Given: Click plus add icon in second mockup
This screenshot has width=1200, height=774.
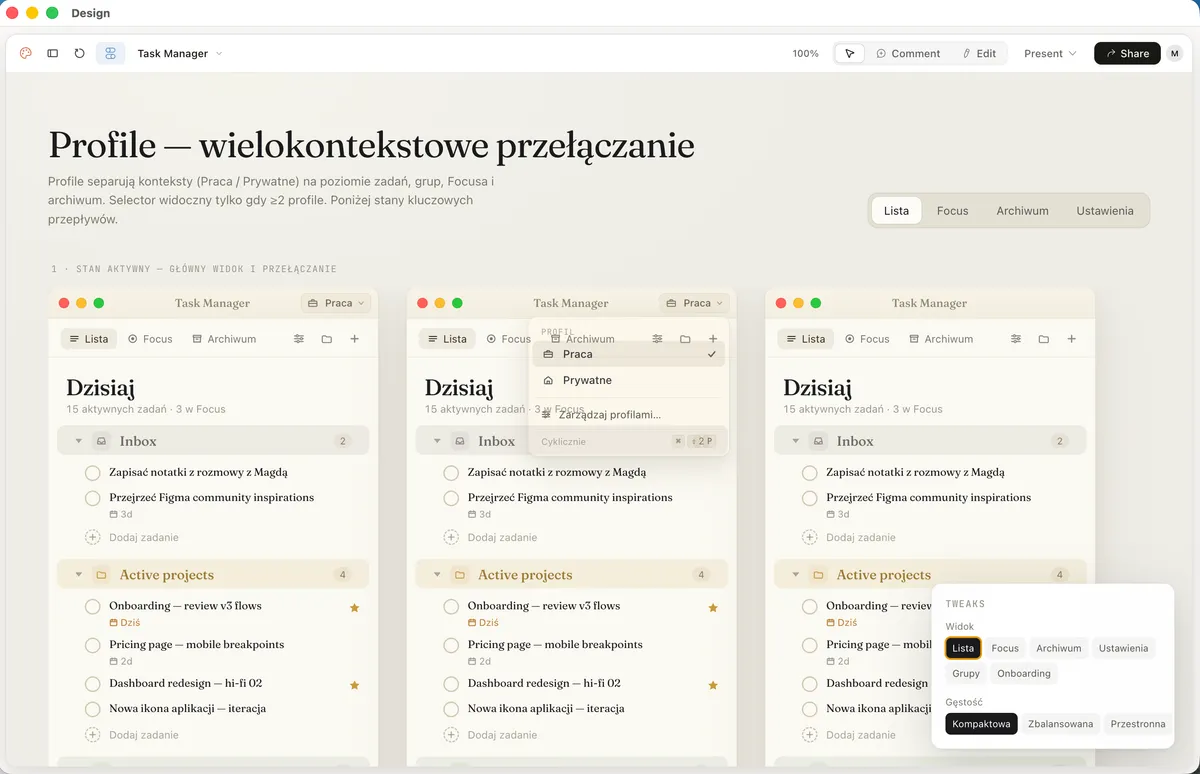Looking at the screenshot, I should pyautogui.click(x=713, y=339).
